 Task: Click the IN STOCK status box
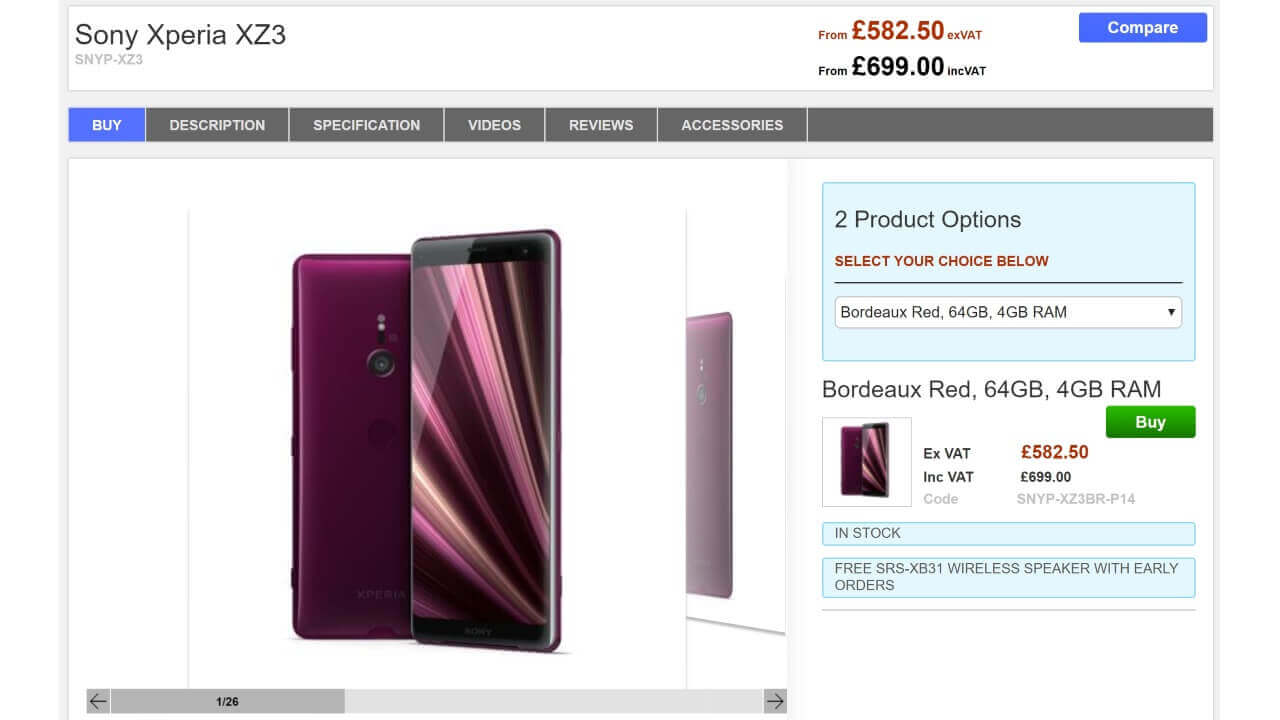coord(1008,533)
